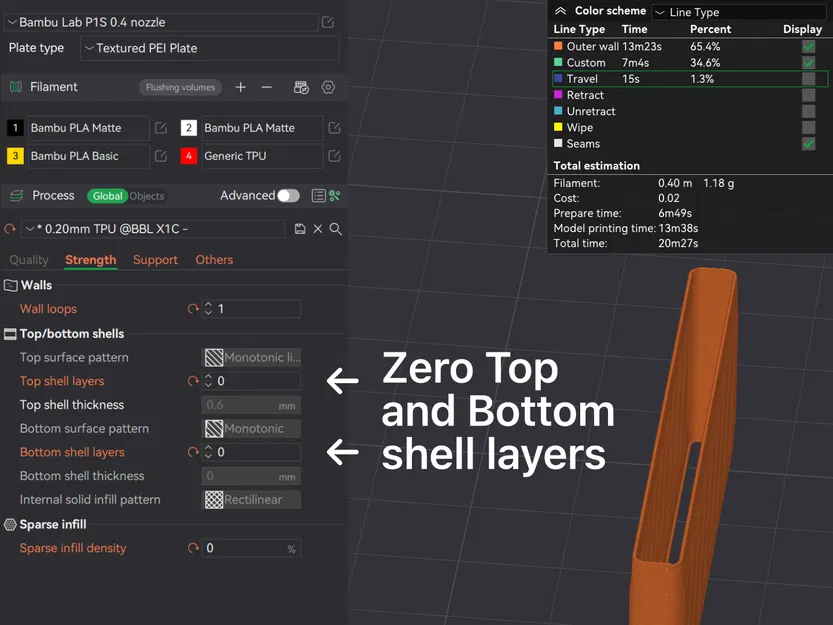Enable Unretract display checkbox

point(809,112)
